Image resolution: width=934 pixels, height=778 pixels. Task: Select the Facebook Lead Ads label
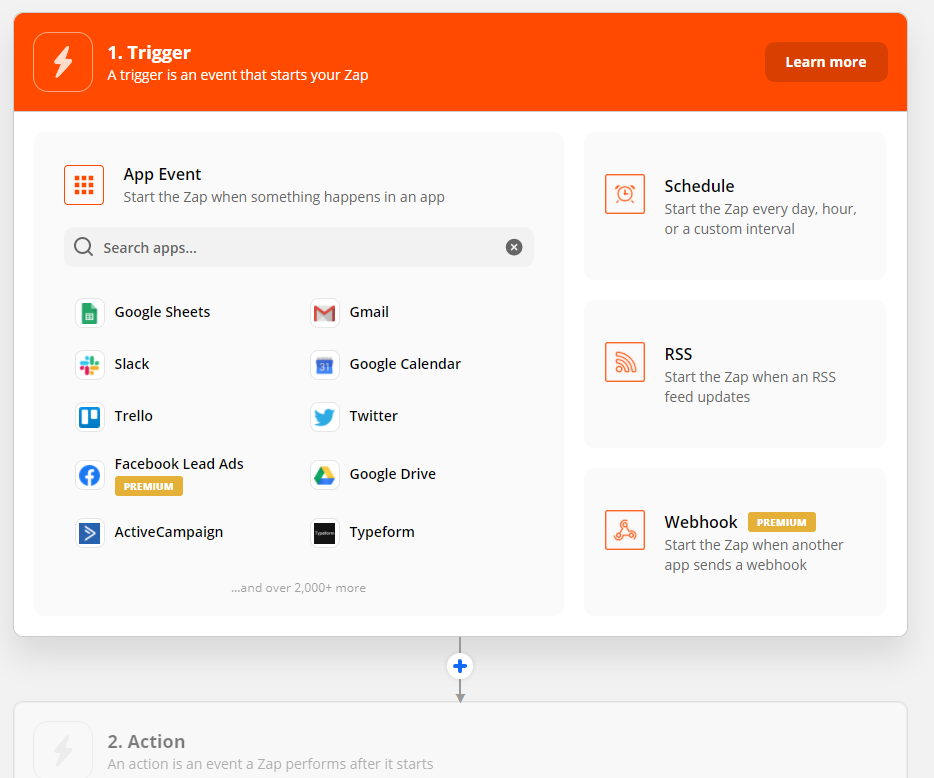point(179,463)
